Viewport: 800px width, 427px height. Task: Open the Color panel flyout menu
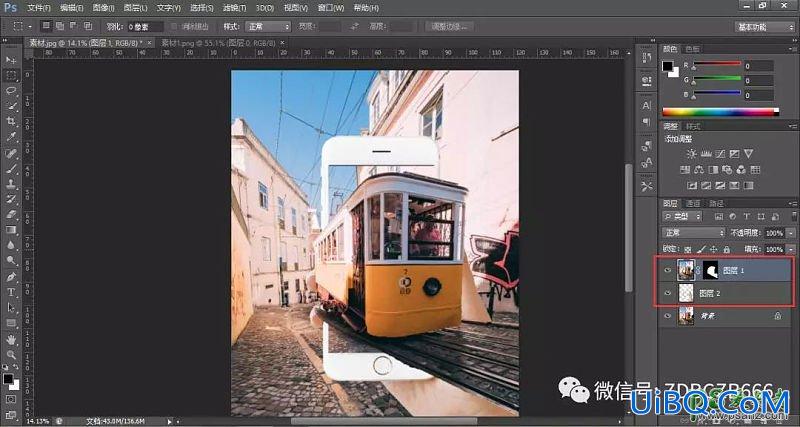(793, 49)
